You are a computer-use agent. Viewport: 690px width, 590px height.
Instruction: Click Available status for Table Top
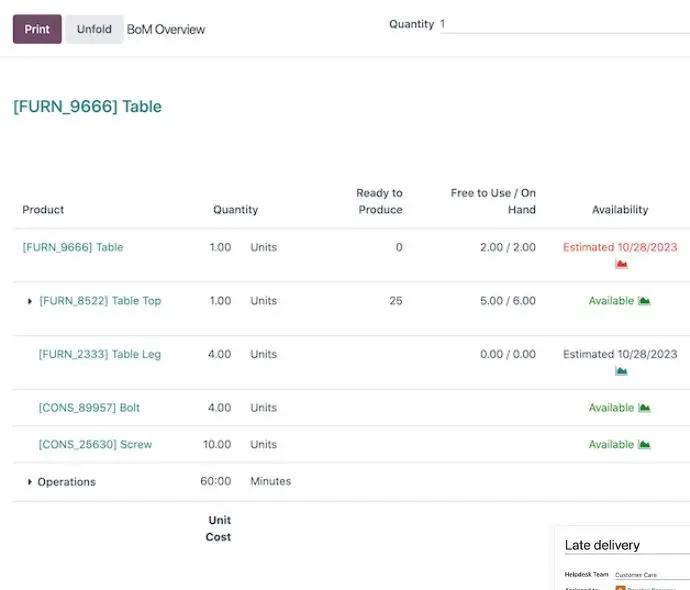tap(611, 301)
